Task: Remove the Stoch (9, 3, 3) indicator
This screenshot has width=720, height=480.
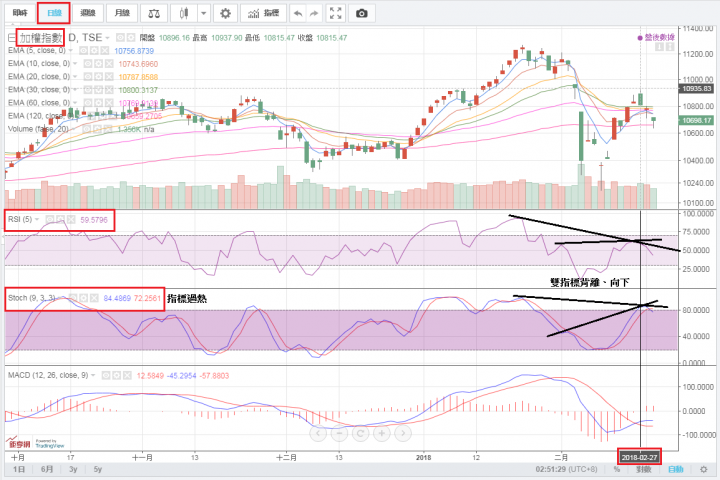Action: point(94,298)
